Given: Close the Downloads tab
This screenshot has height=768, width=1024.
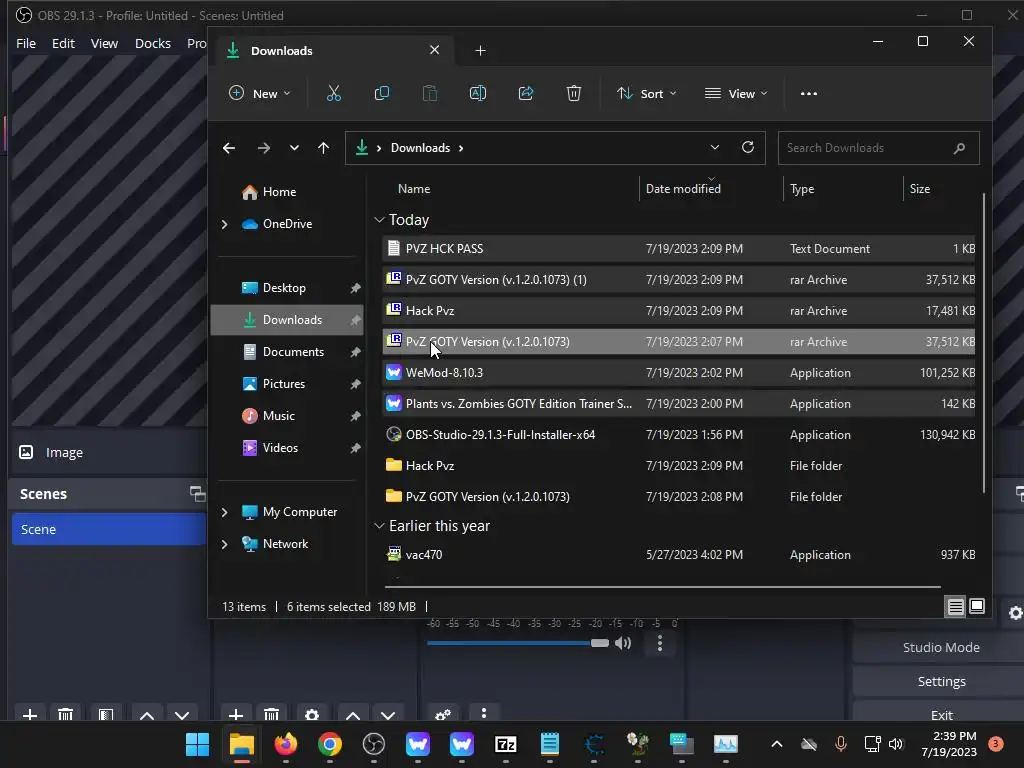Looking at the screenshot, I should (434, 50).
